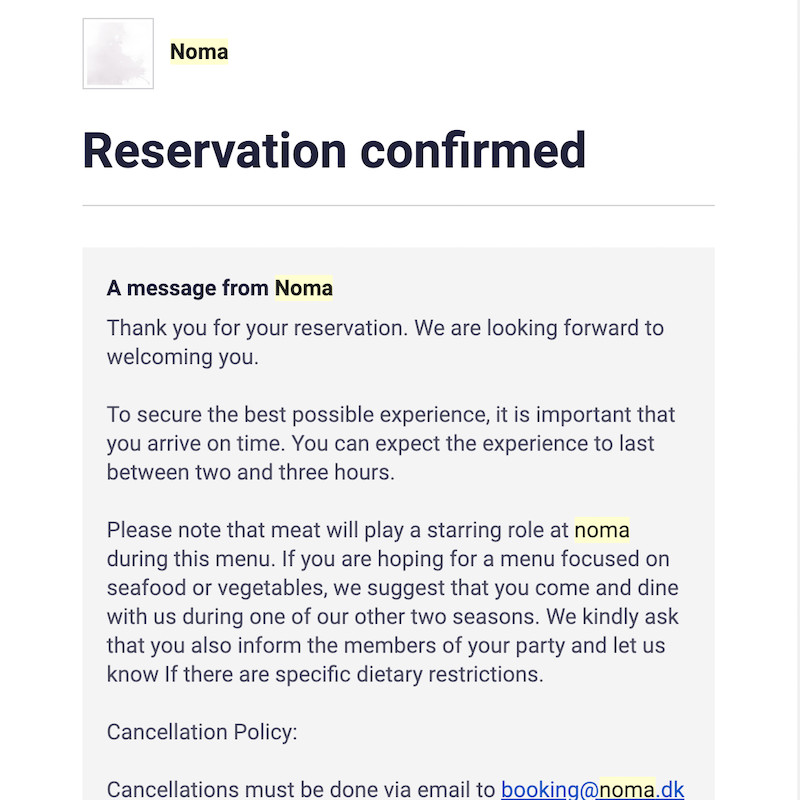Click the "Cancellation Policy:" label

pyautogui.click(x=202, y=732)
